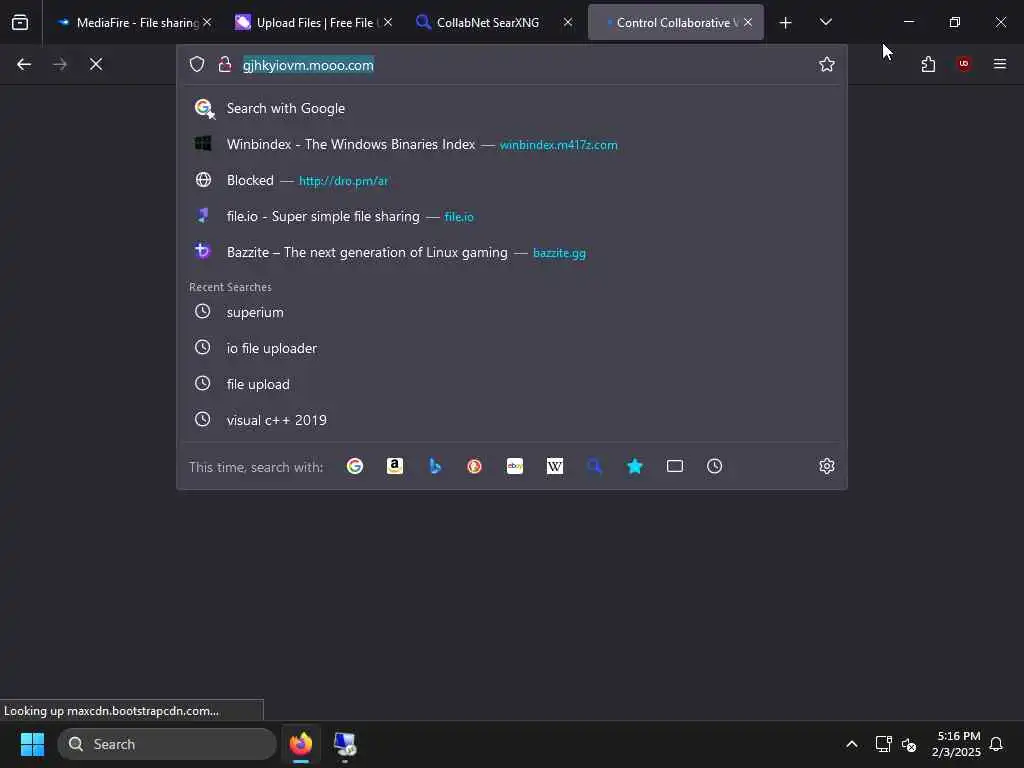Select recent search io file uploader
The width and height of the screenshot is (1024, 768).
click(511, 348)
